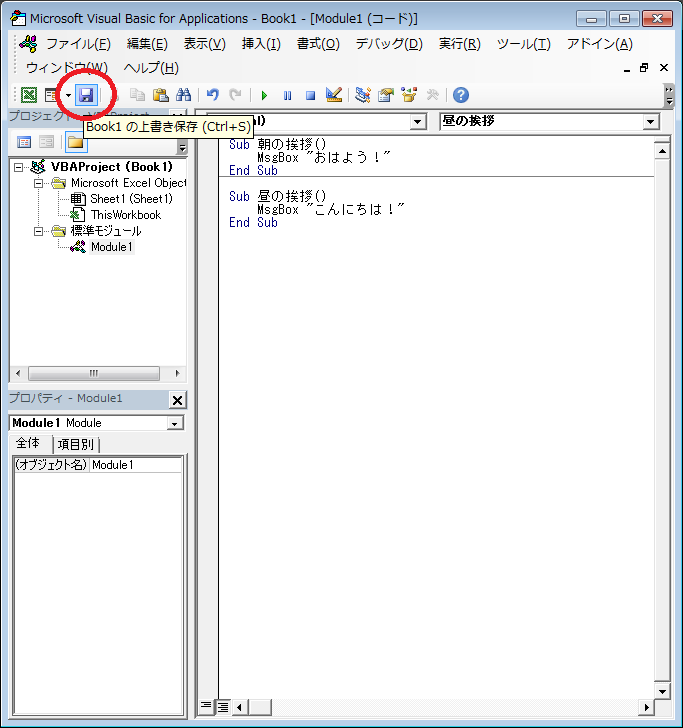Collapse the 標準モジュール folder node
The width and height of the screenshot is (683, 728).
tap(39, 231)
